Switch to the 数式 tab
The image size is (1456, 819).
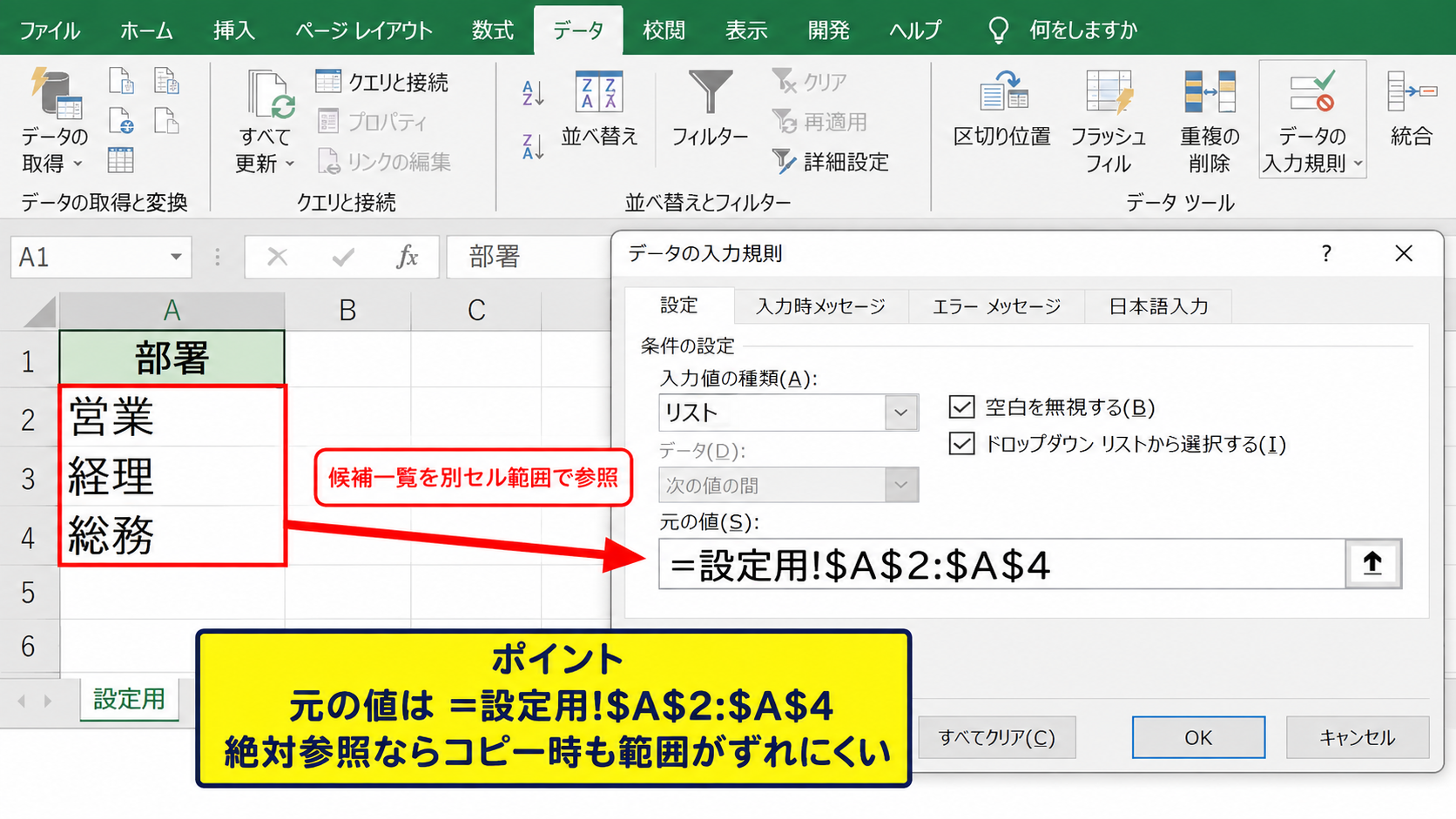coord(493,30)
